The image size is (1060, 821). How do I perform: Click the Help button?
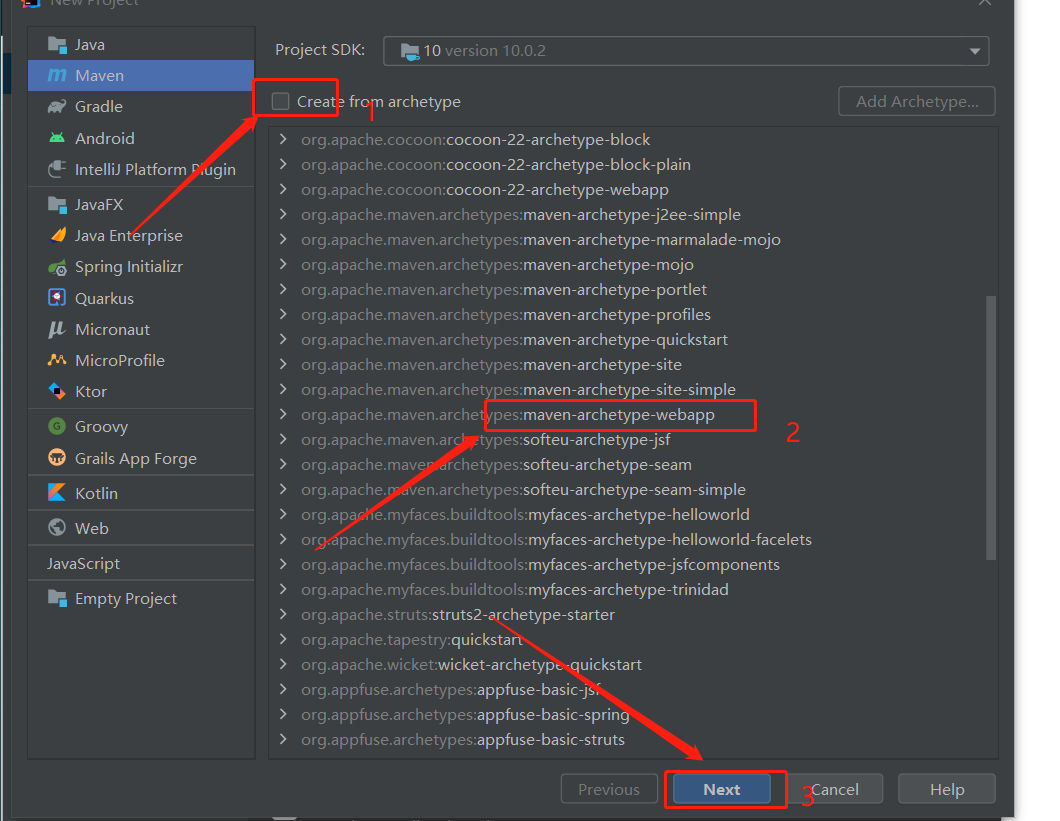(x=947, y=789)
